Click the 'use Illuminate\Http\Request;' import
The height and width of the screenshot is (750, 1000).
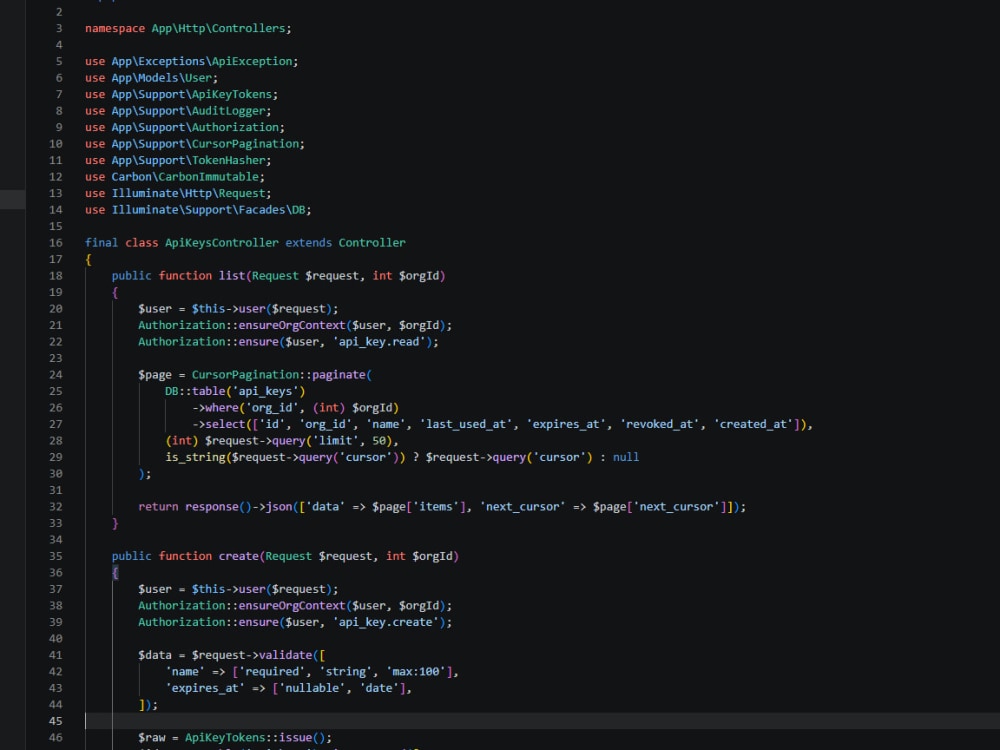[178, 193]
